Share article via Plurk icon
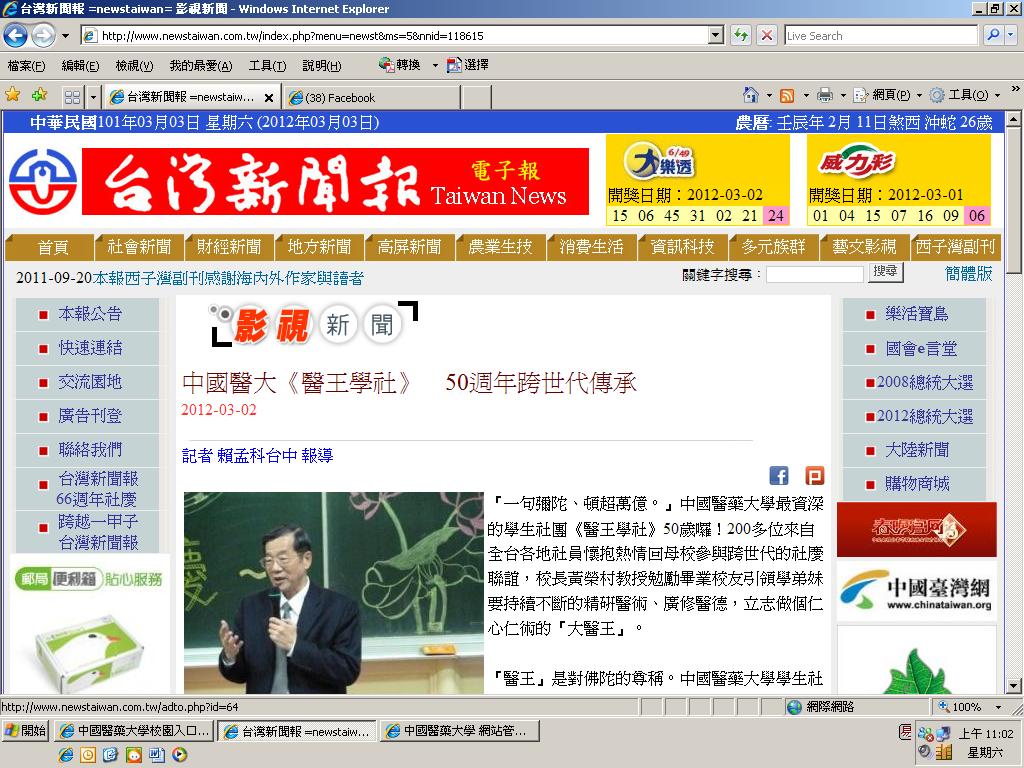 coord(814,475)
